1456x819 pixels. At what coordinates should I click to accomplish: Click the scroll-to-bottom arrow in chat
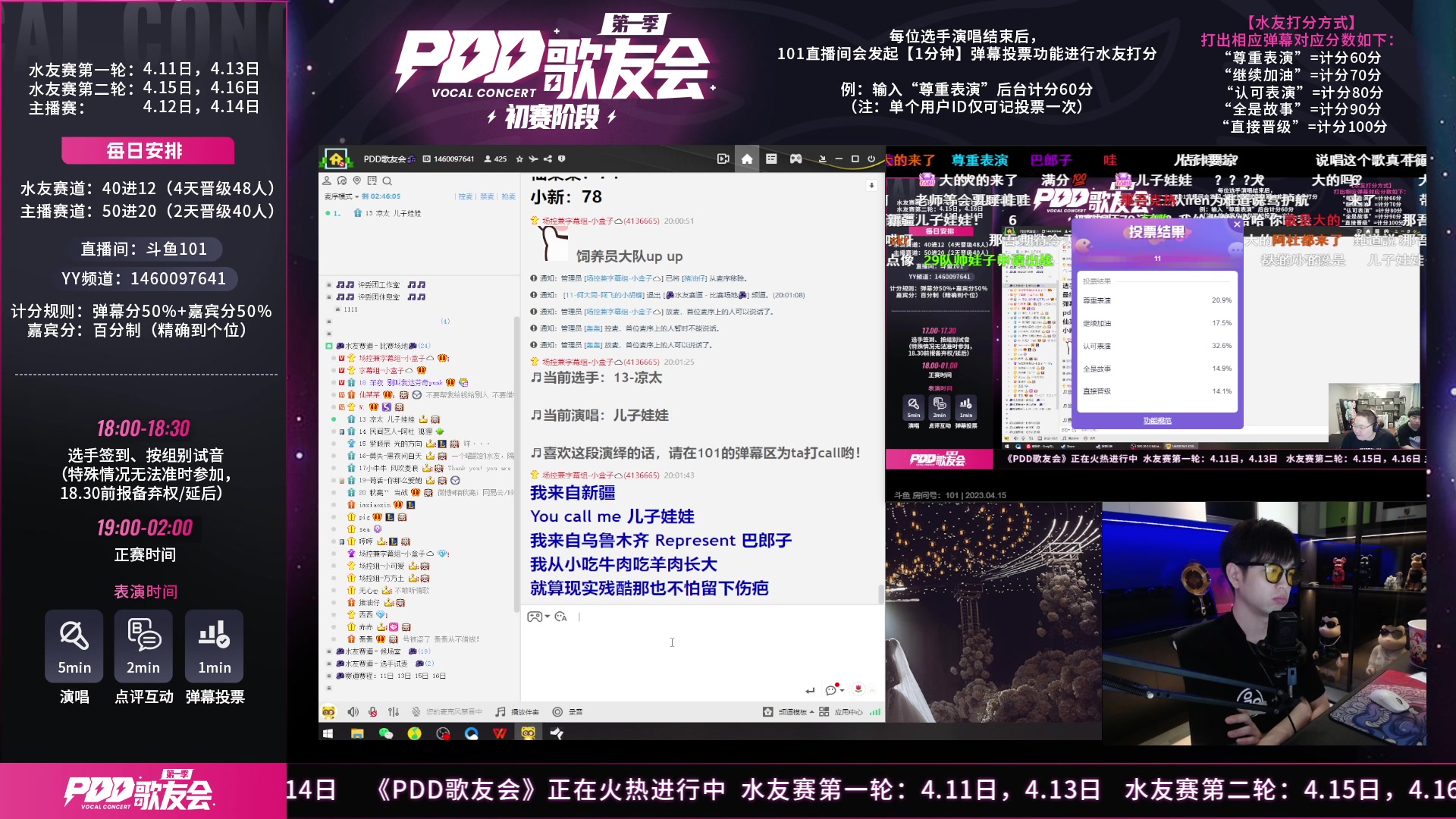tap(871, 185)
